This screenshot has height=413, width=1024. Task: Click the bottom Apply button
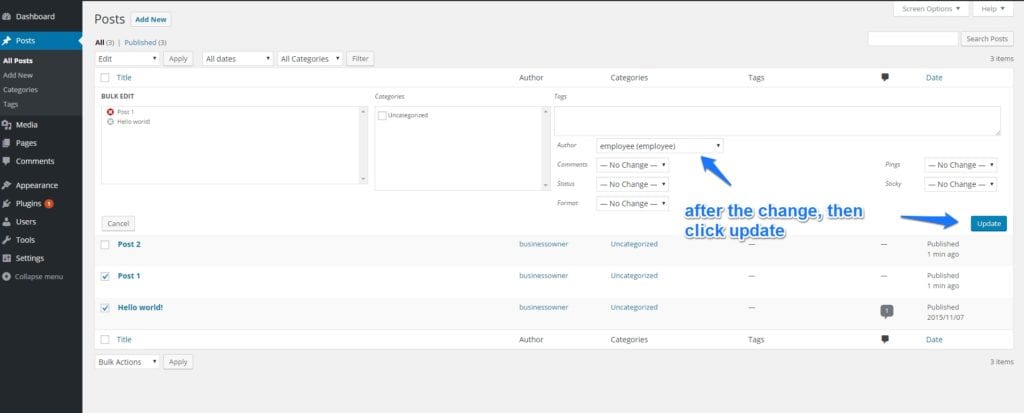click(x=178, y=362)
